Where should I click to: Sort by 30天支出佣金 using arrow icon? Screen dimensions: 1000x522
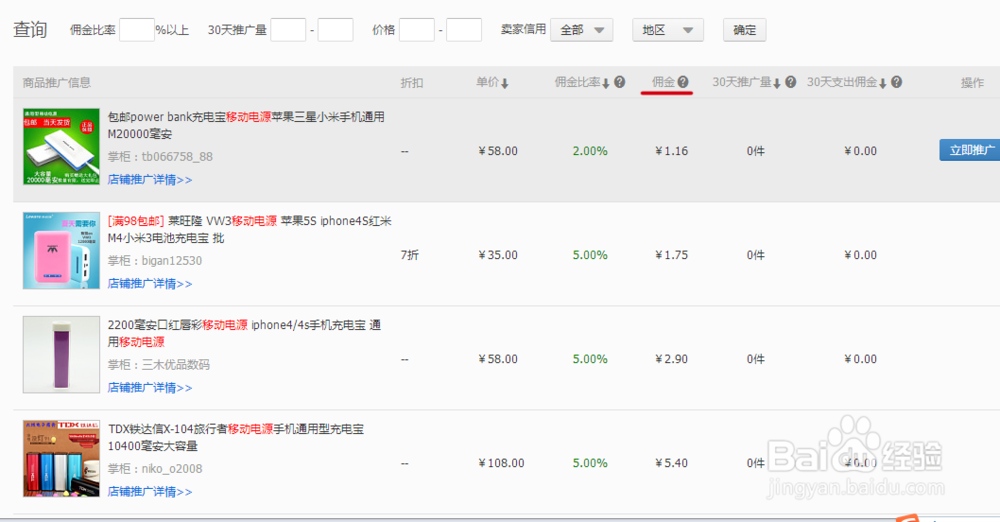883,84
